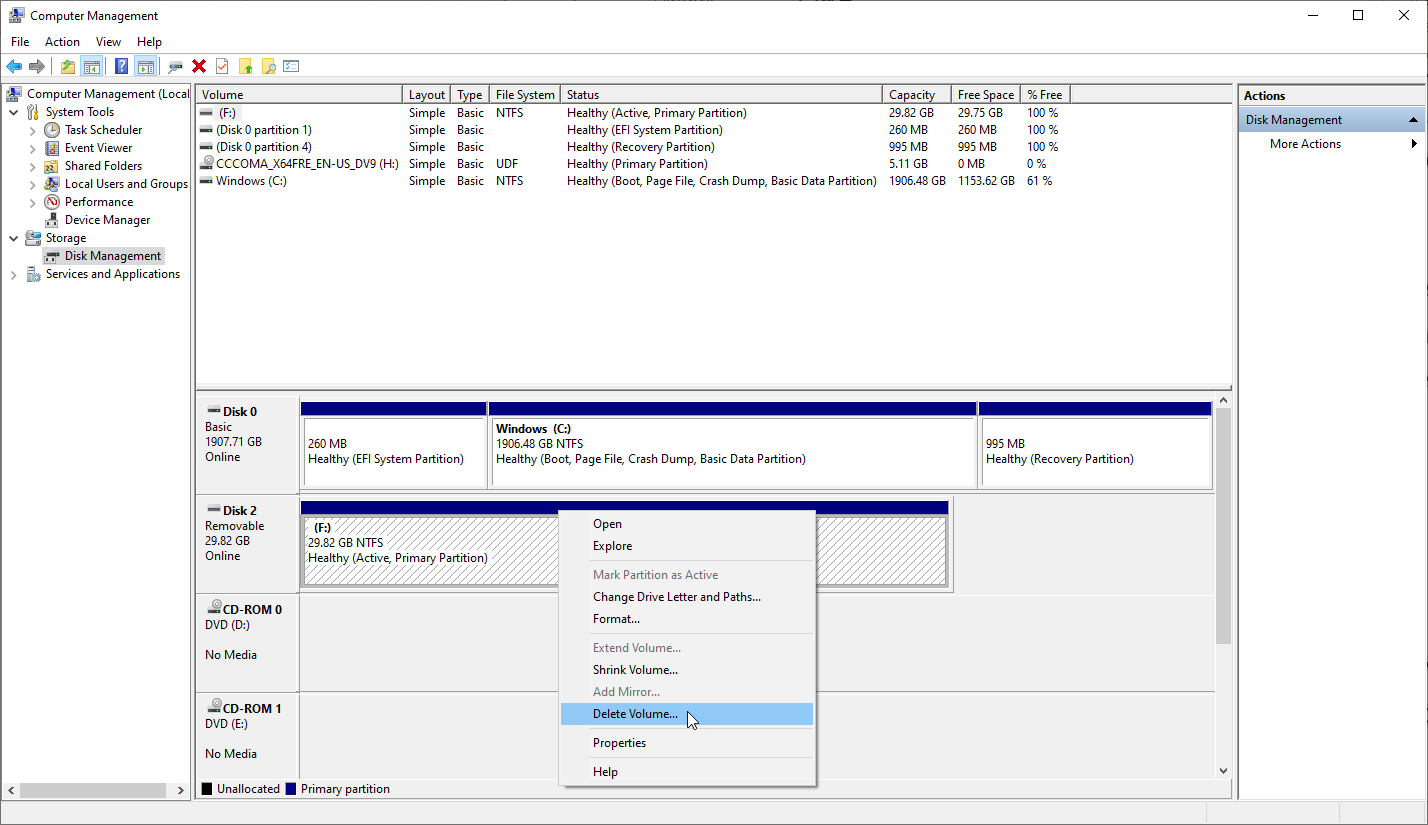Open Device Manager in the tree
This screenshot has width=1428, height=825.
point(107,220)
